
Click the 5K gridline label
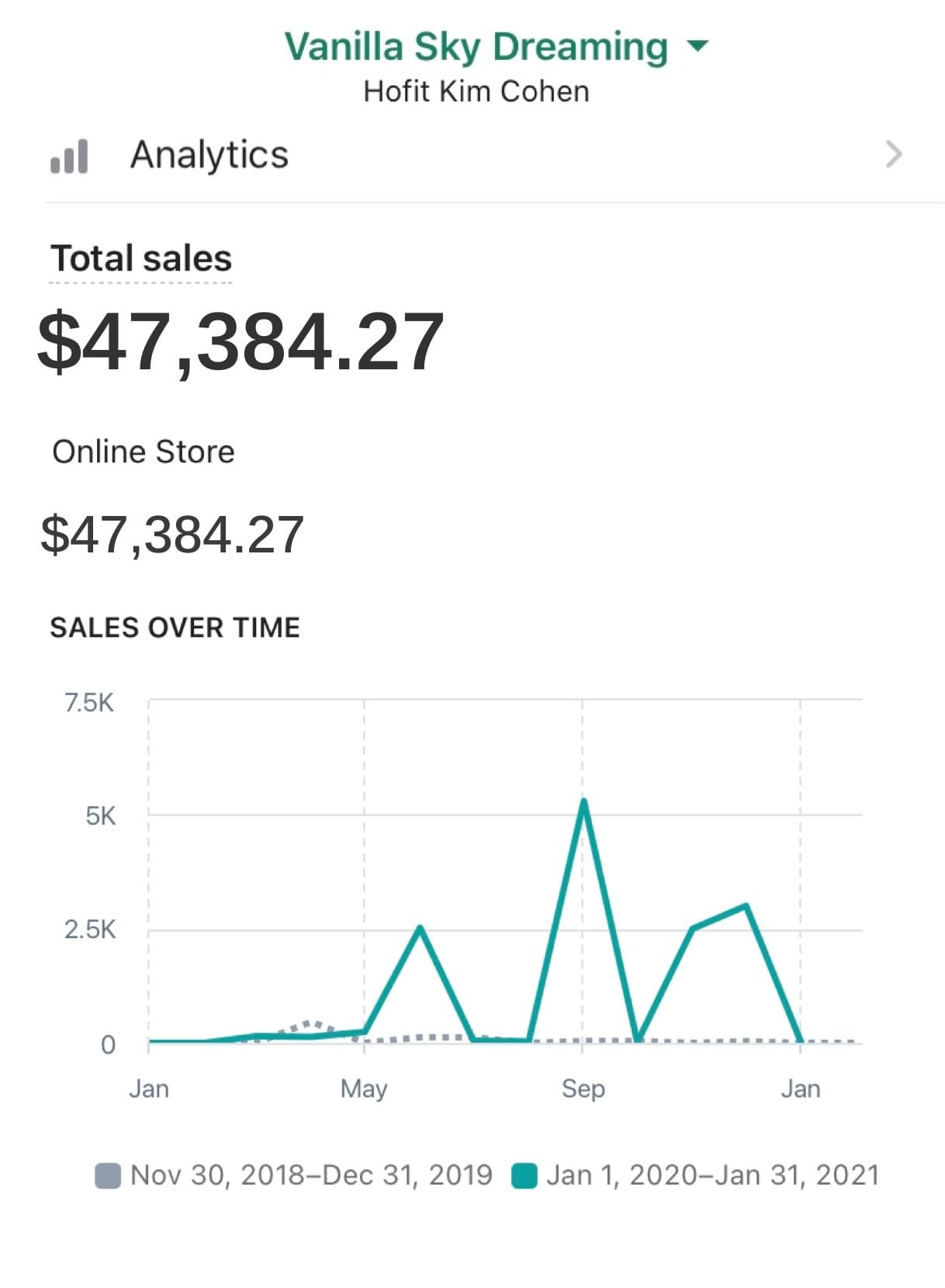pos(101,816)
